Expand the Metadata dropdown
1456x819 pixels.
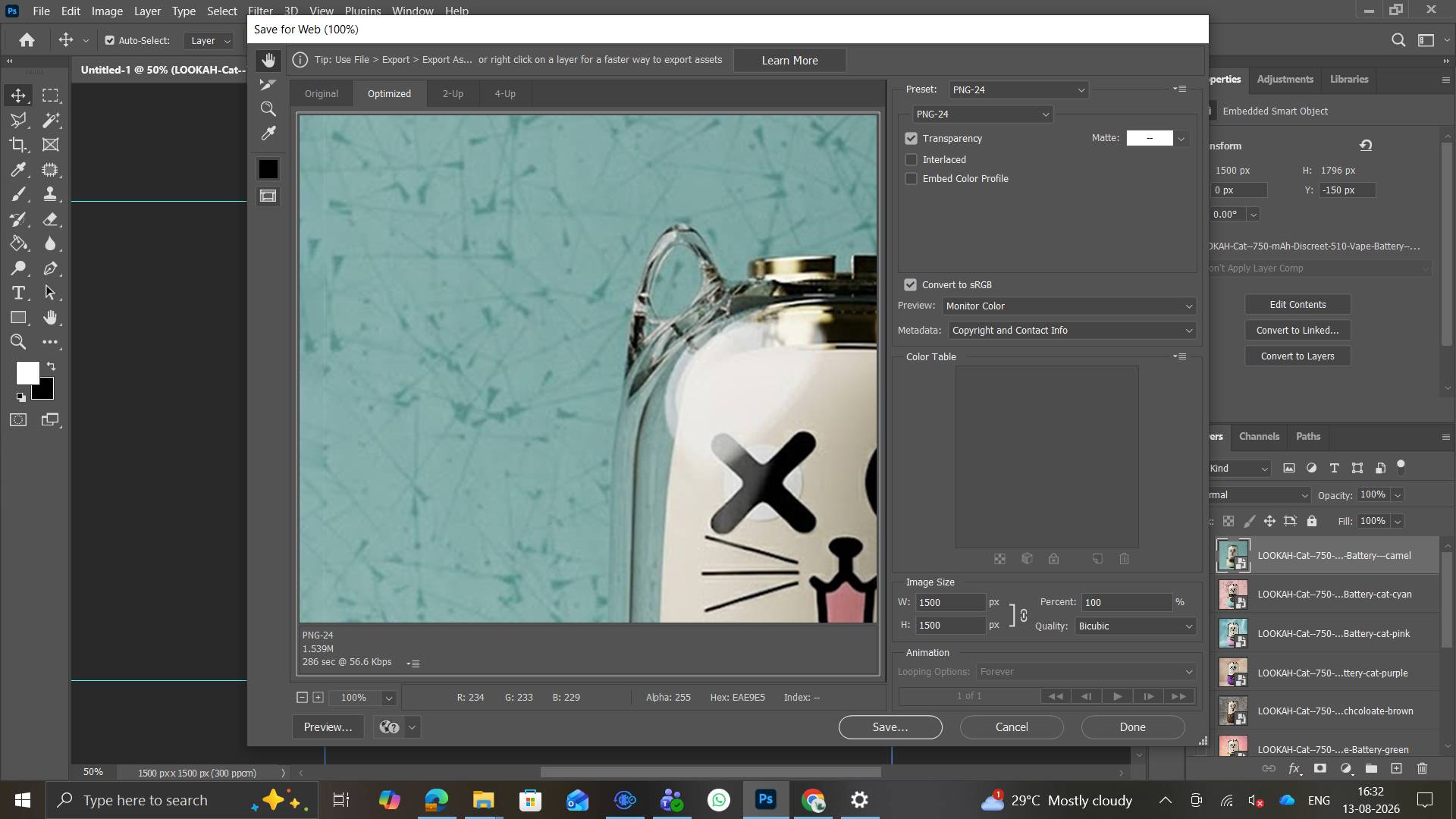coord(1072,331)
